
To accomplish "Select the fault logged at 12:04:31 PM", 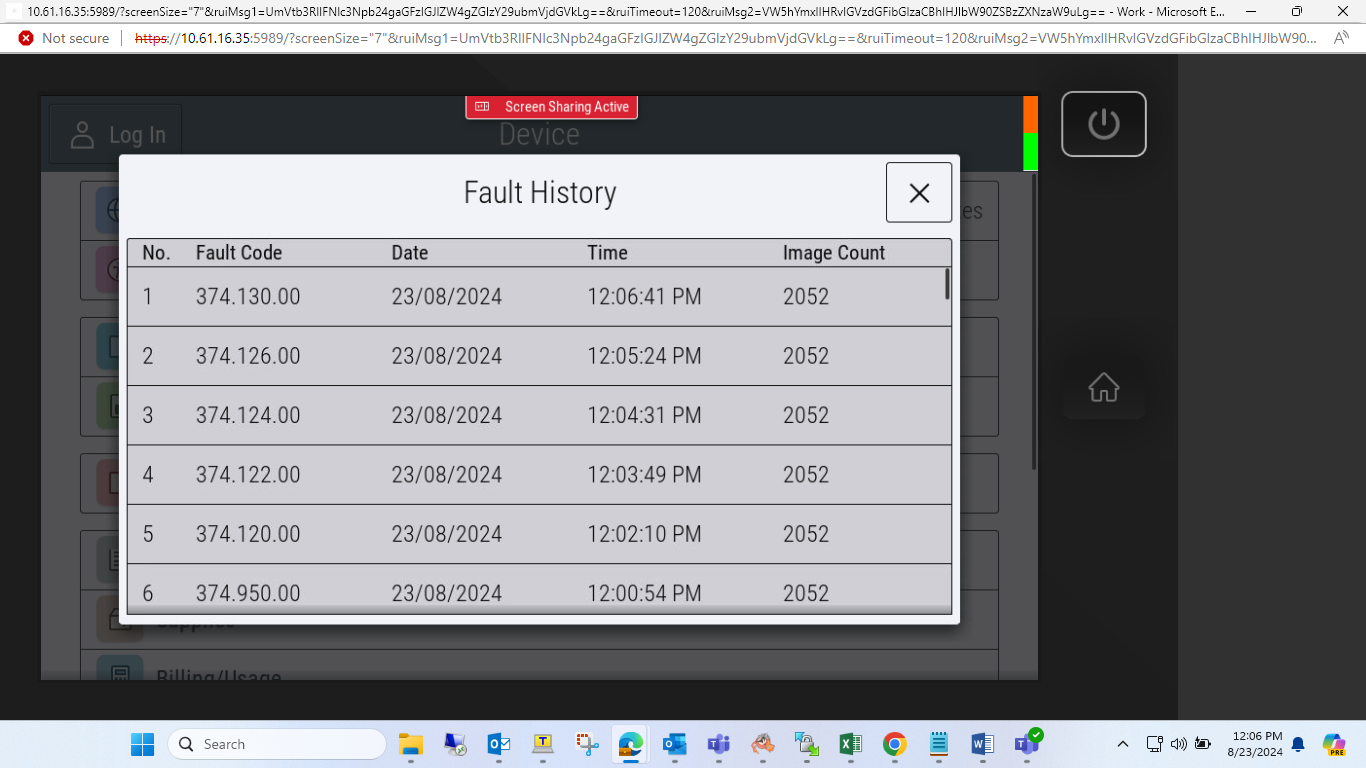I will tap(538, 415).
